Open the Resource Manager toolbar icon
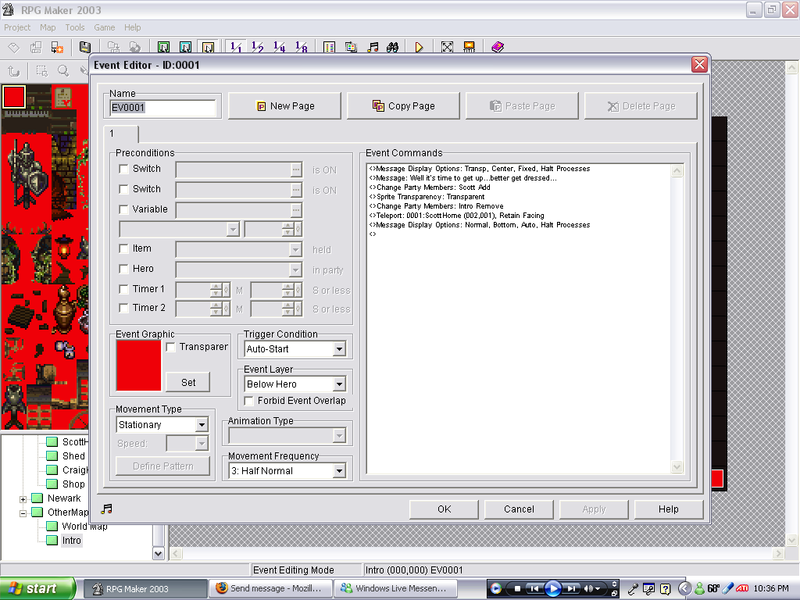 [x=351, y=47]
